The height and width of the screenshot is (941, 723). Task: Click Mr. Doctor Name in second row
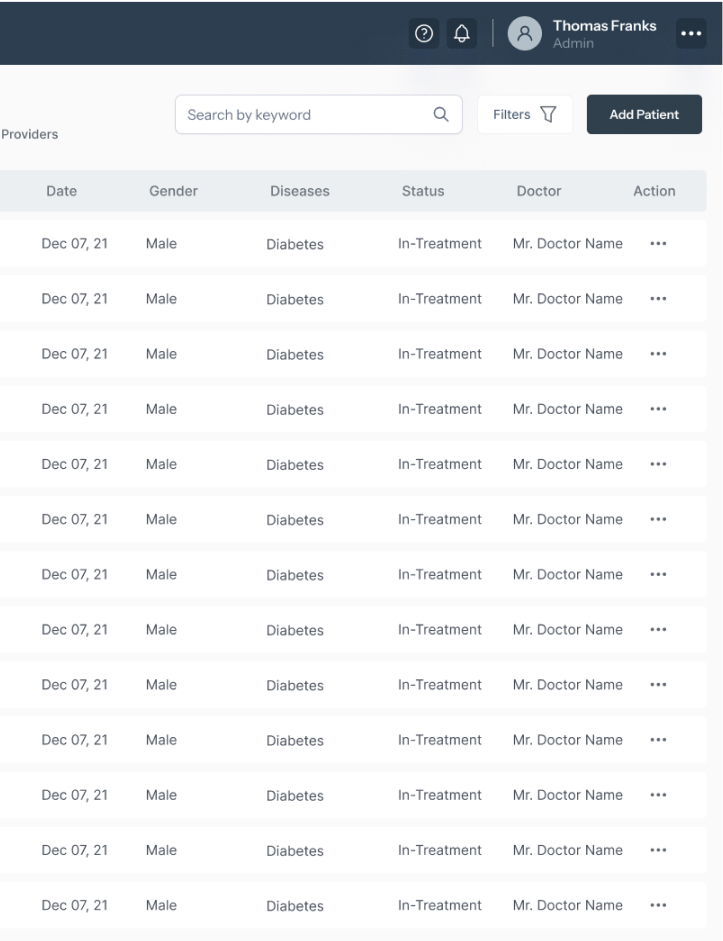568,299
